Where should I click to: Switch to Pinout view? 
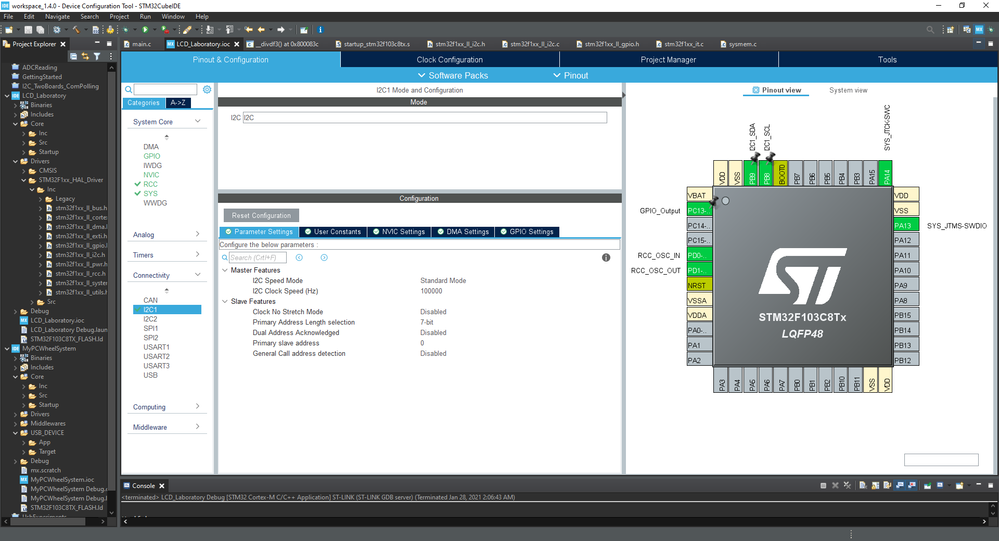coord(777,90)
